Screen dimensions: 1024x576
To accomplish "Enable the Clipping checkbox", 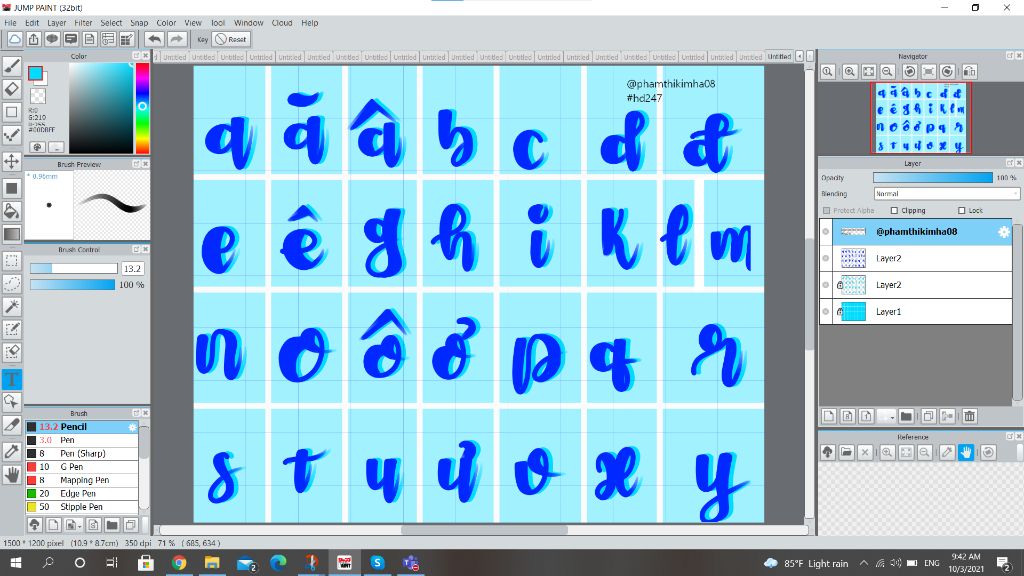I will click(894, 210).
